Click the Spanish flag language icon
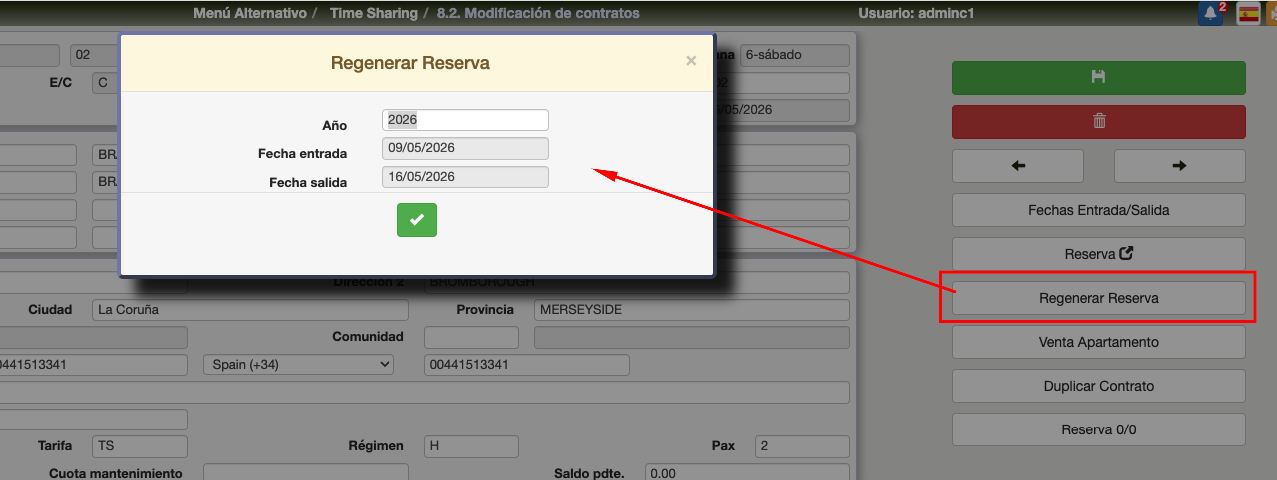 pyautogui.click(x=1248, y=14)
